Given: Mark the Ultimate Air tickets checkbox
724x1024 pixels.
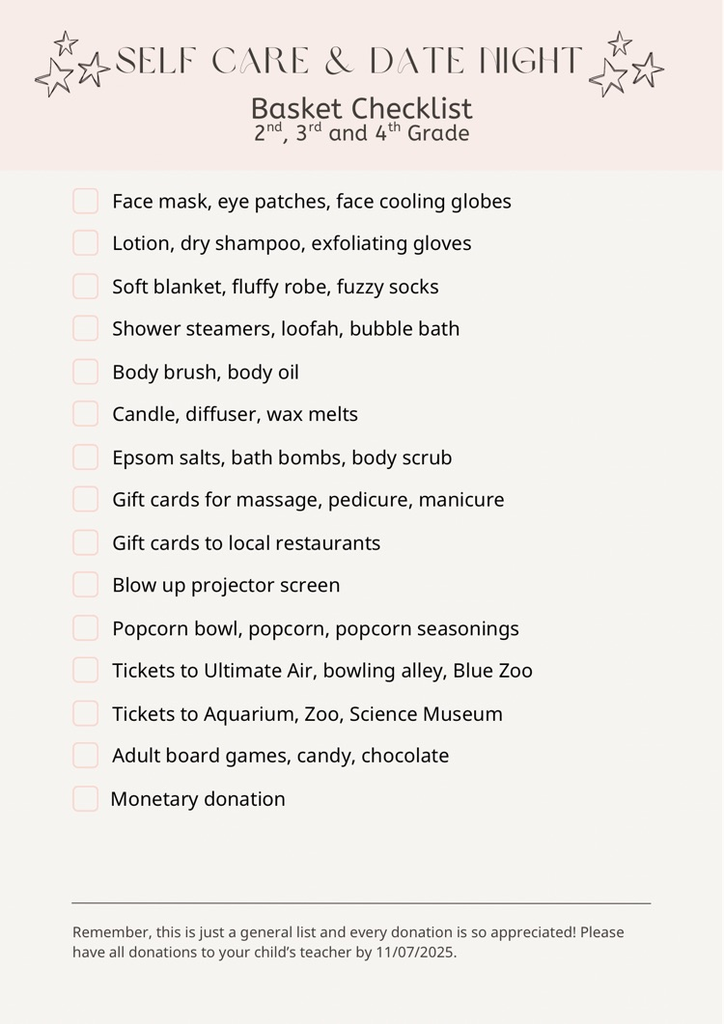Looking at the screenshot, I should point(85,670).
